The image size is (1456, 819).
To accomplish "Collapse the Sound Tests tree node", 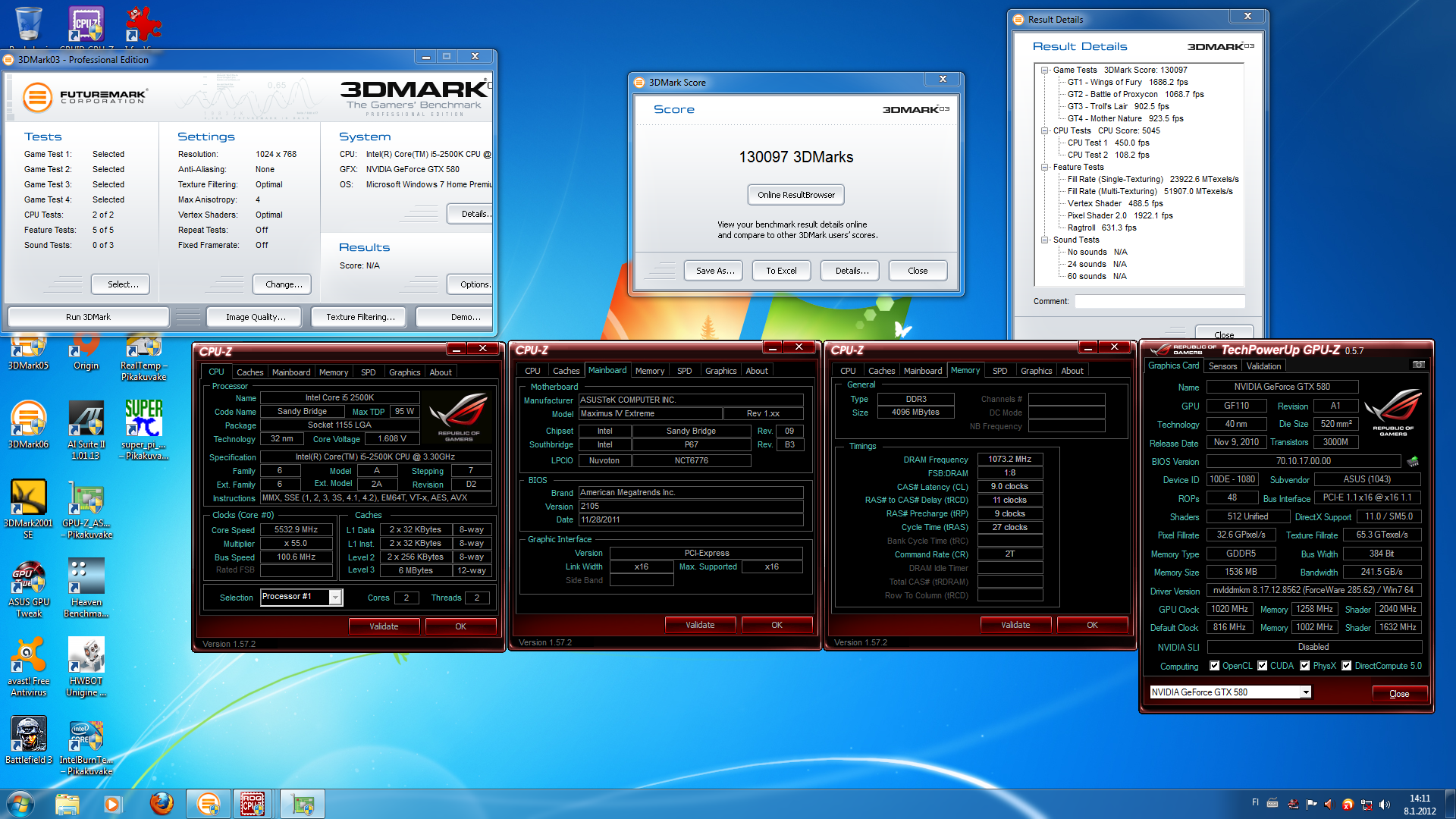I will pos(1045,240).
